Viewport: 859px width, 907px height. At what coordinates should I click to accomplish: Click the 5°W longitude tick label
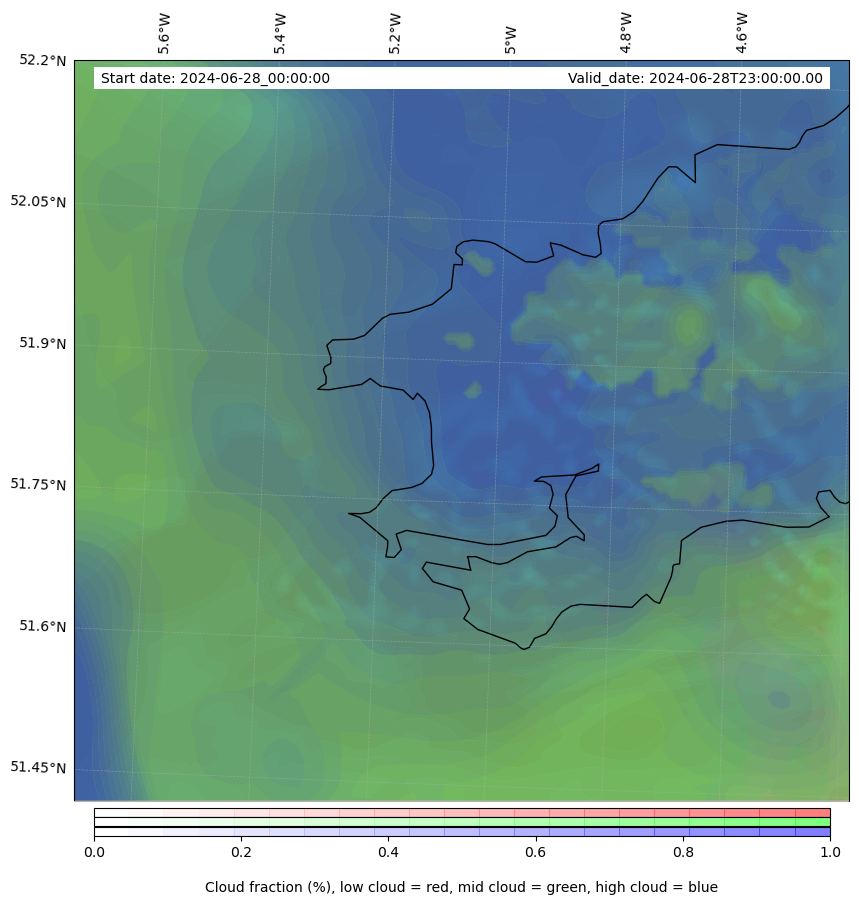coord(510,40)
